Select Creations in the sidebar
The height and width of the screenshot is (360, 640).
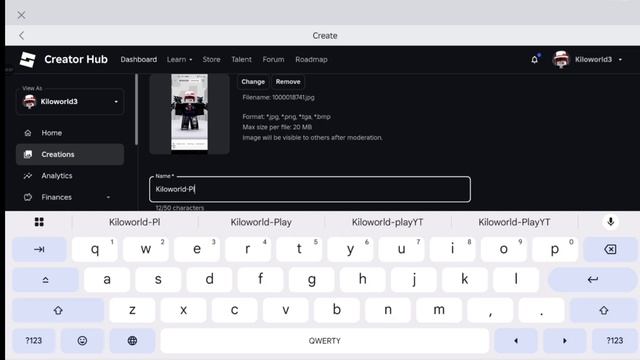[x=70, y=154]
